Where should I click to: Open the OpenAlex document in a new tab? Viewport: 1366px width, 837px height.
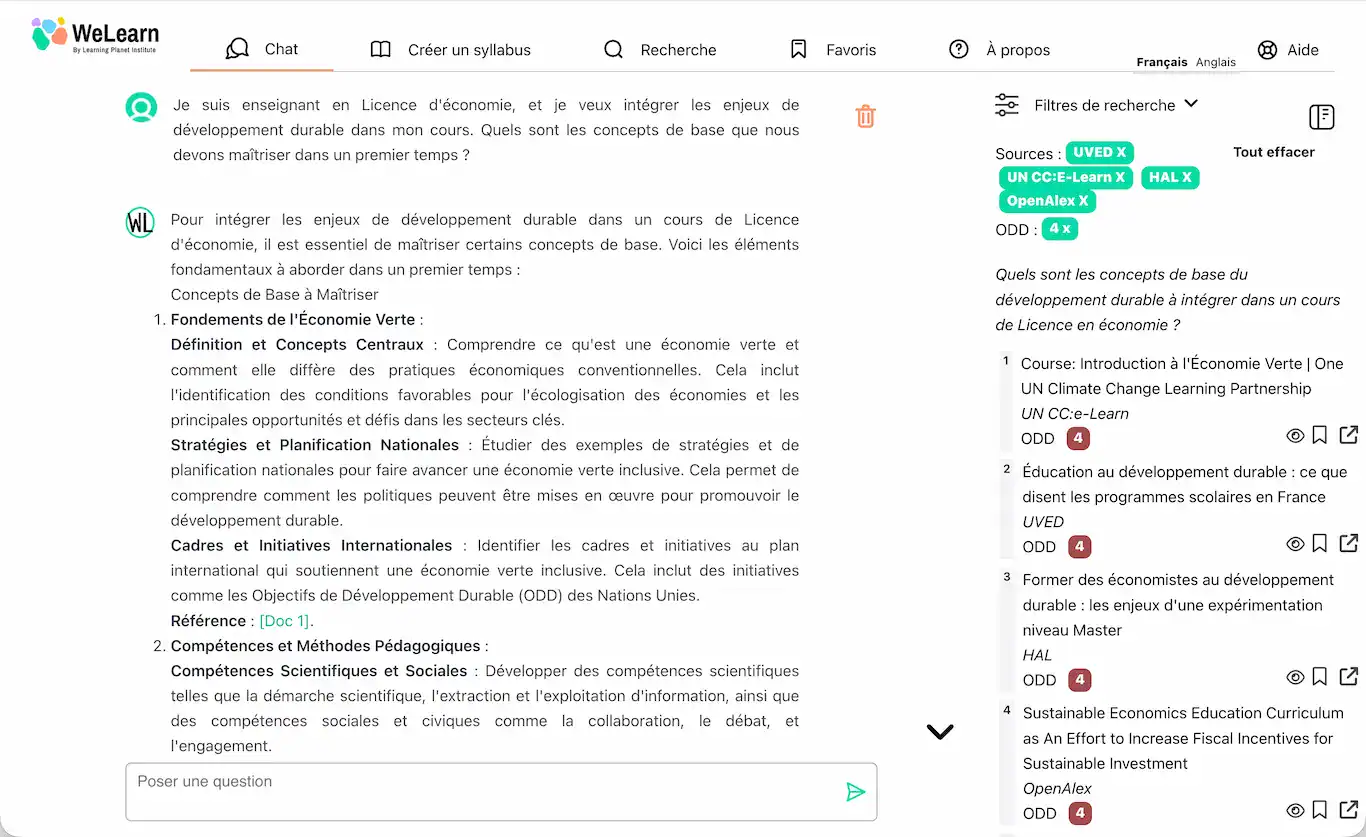1348,811
